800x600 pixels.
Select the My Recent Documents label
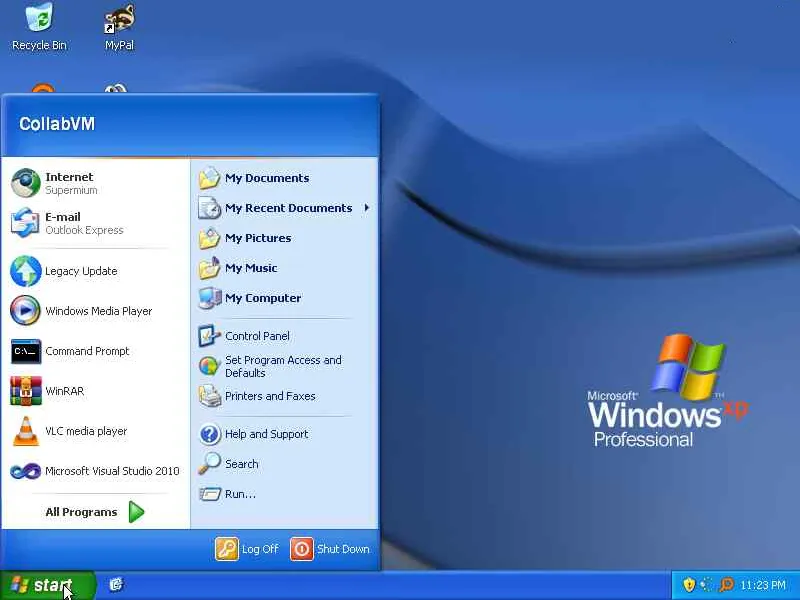click(289, 208)
